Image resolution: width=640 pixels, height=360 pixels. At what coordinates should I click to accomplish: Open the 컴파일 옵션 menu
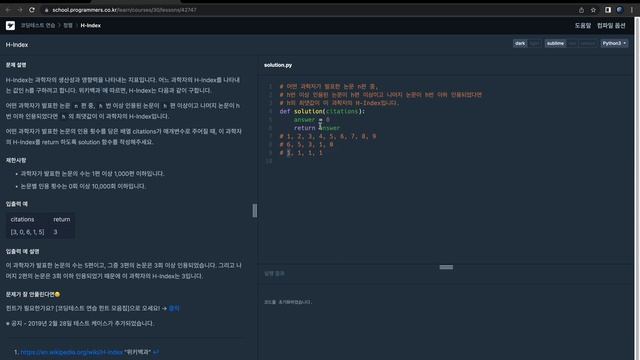[611, 25]
